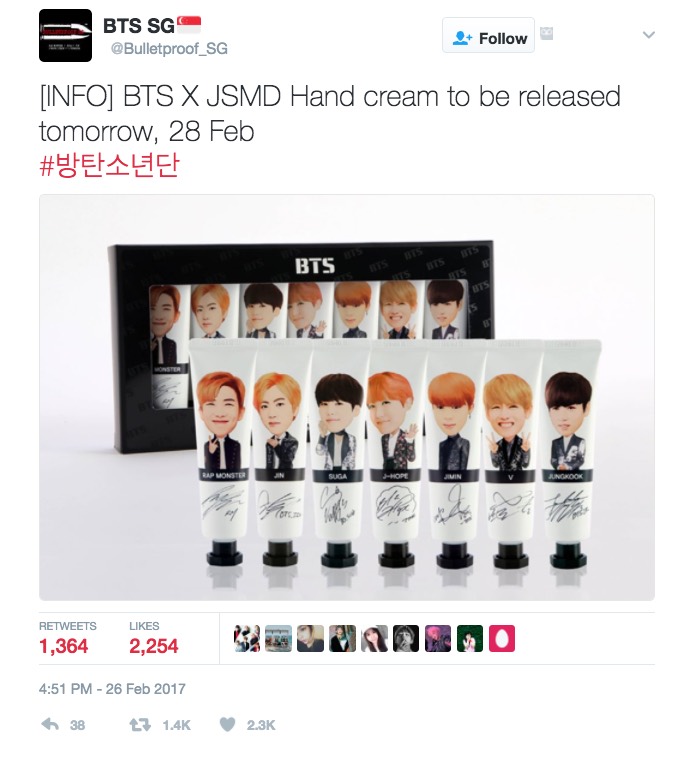Open the second liker avatar with group photo
689x765 pixels.
[279, 638]
